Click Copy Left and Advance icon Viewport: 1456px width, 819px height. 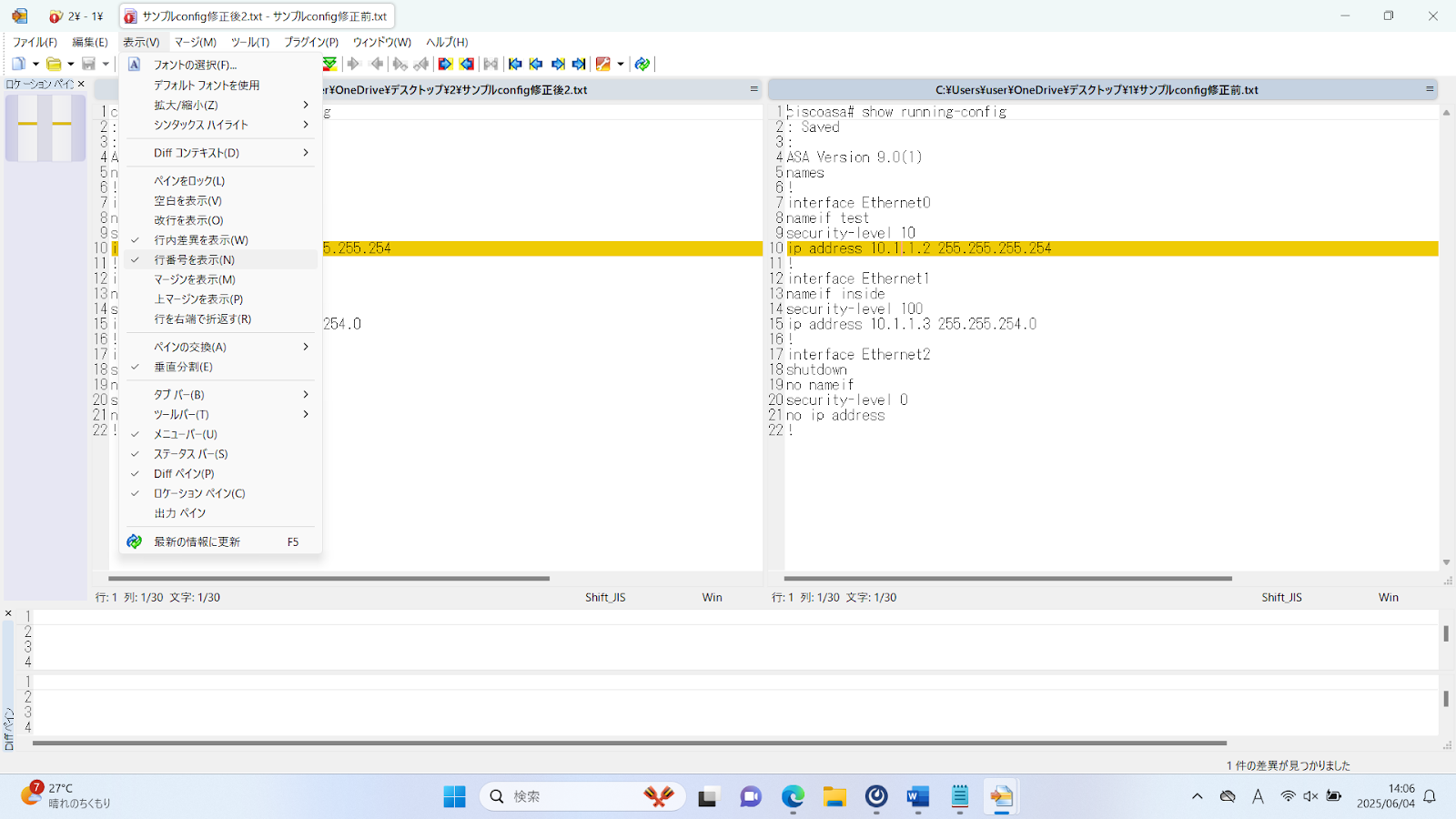(x=421, y=64)
